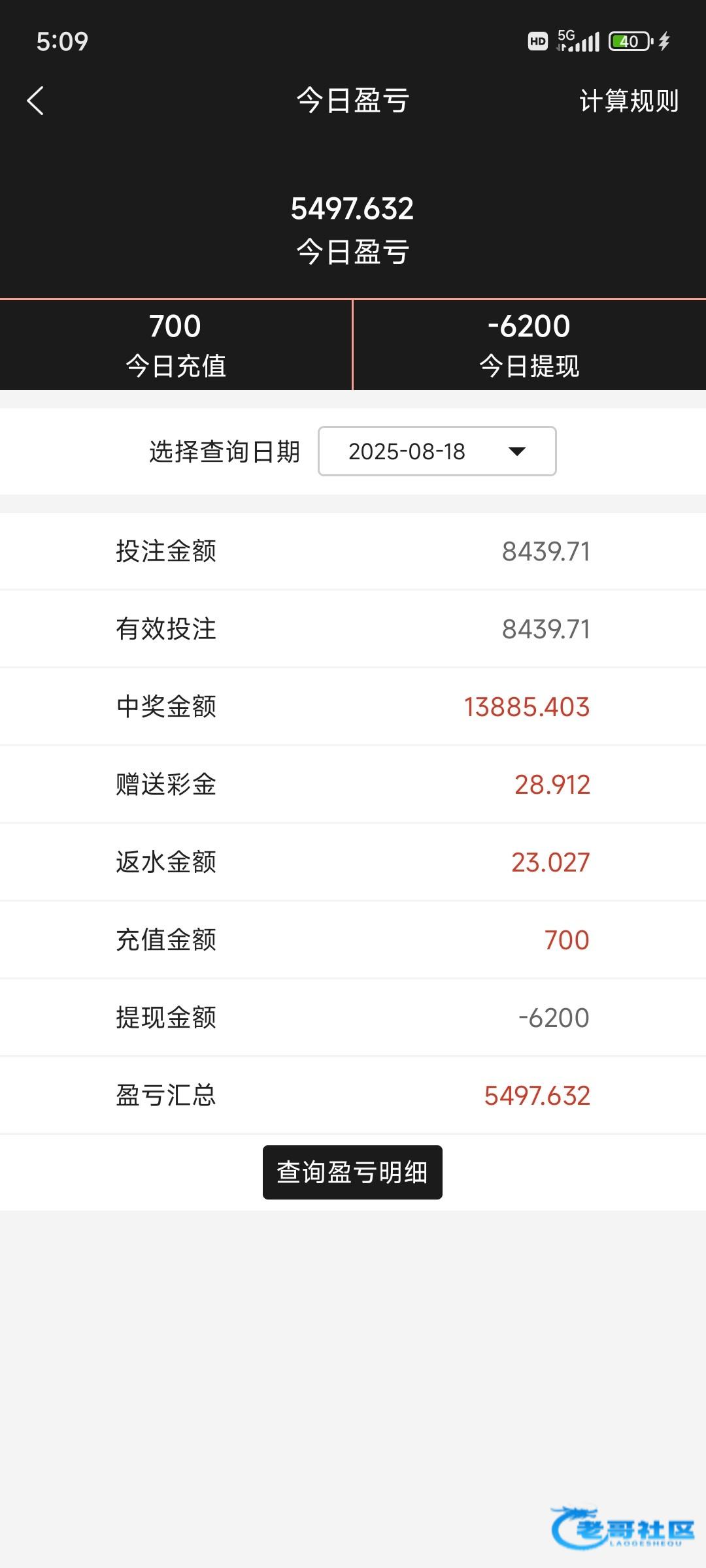
Task: Tap the 老哥社区 watermark logo
Action: click(x=622, y=1527)
